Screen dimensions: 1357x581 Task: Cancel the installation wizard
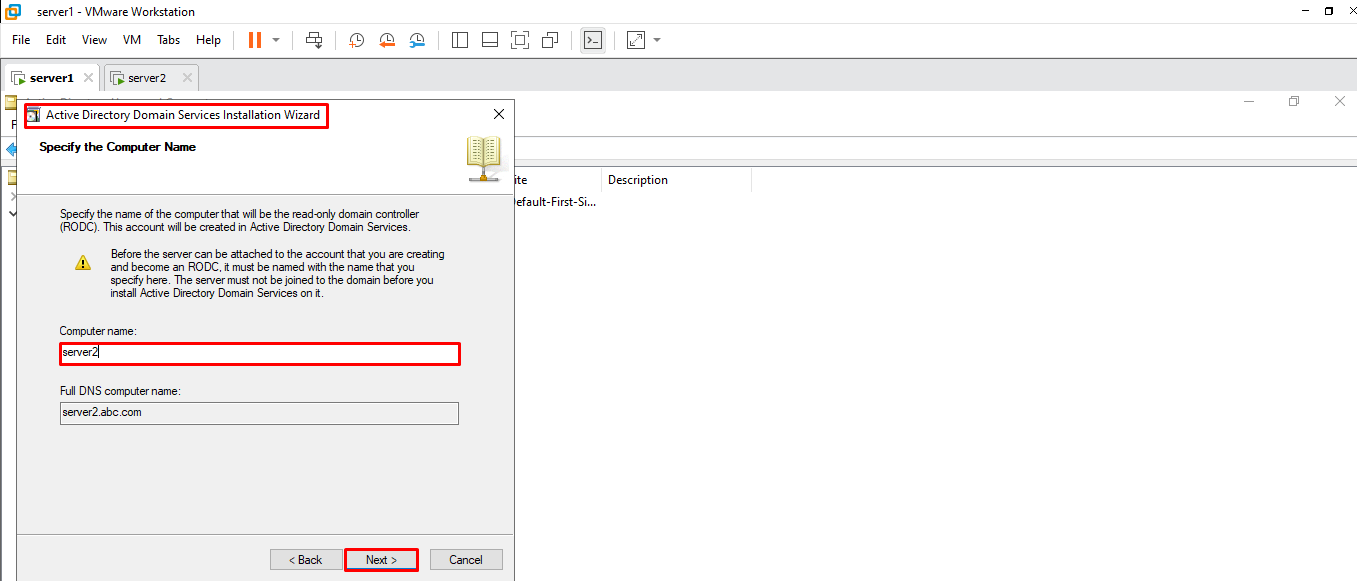pyautogui.click(x=466, y=560)
